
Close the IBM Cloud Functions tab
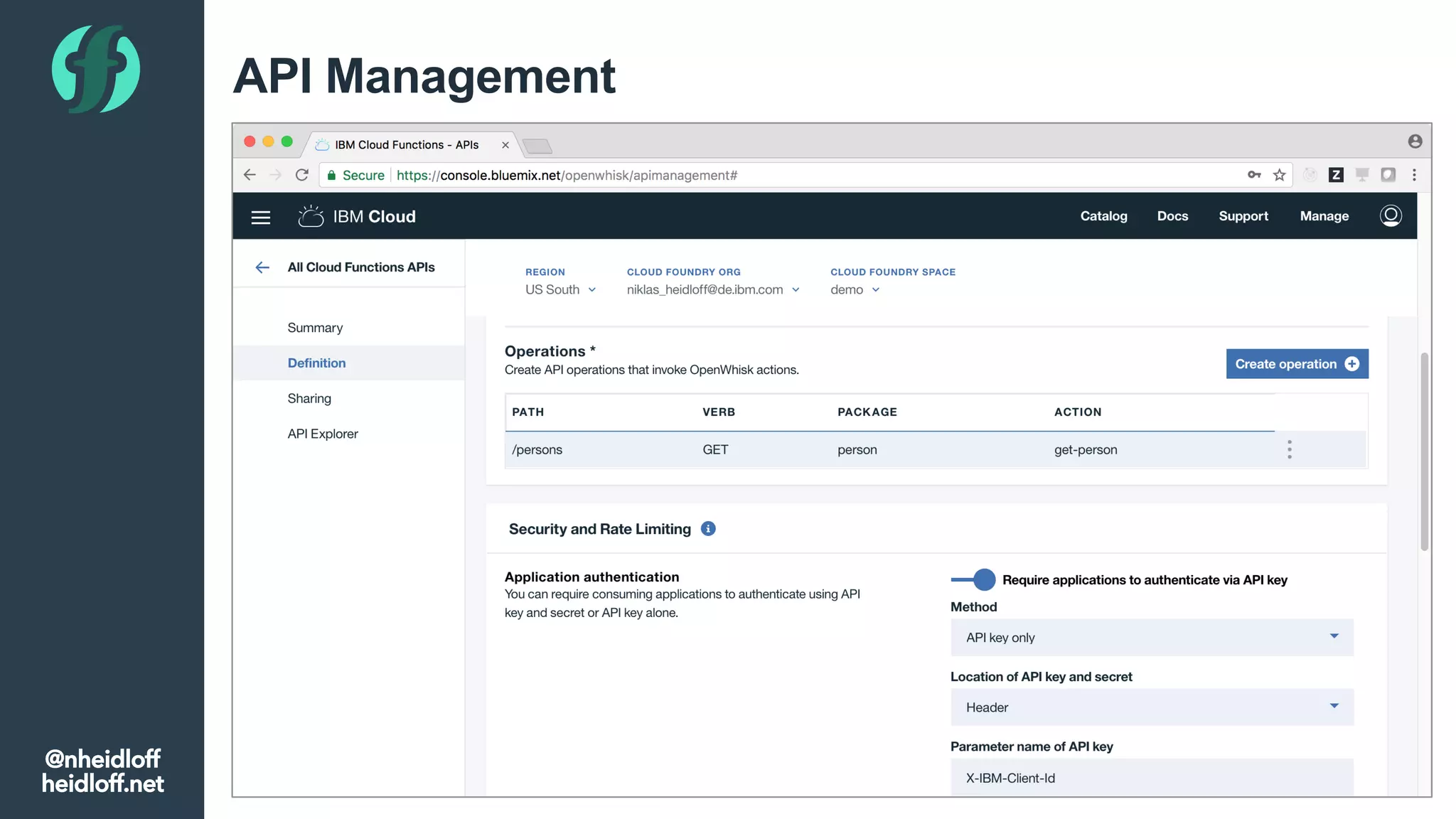click(505, 145)
